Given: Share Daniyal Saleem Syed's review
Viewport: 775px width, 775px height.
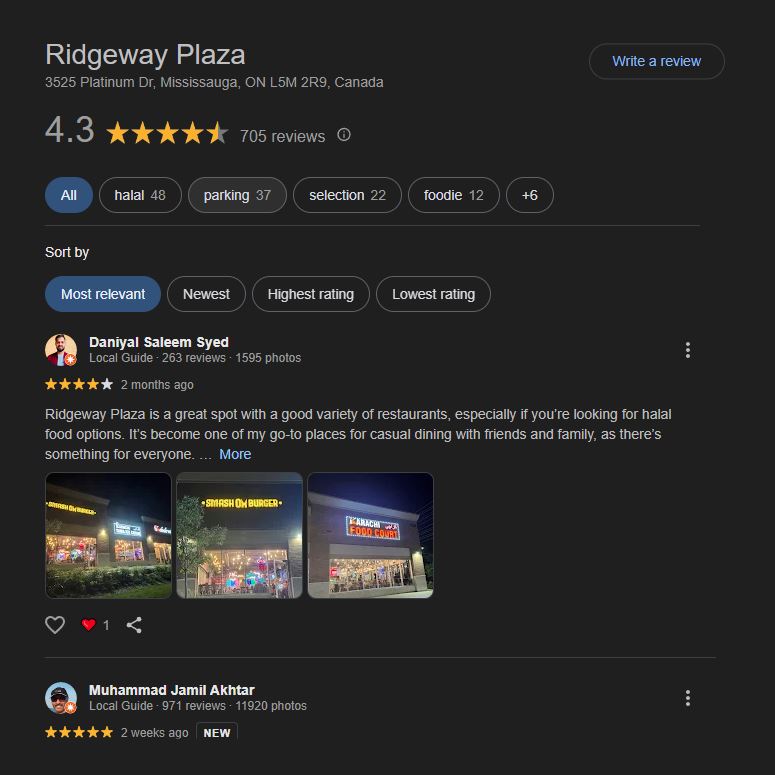Looking at the screenshot, I should pos(134,625).
